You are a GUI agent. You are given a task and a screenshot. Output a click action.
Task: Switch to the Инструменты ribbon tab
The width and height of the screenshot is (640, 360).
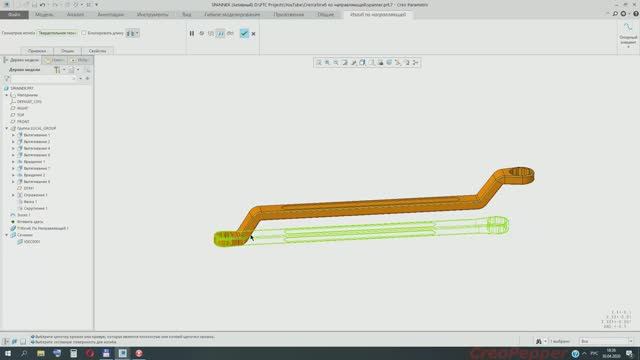tap(152, 15)
